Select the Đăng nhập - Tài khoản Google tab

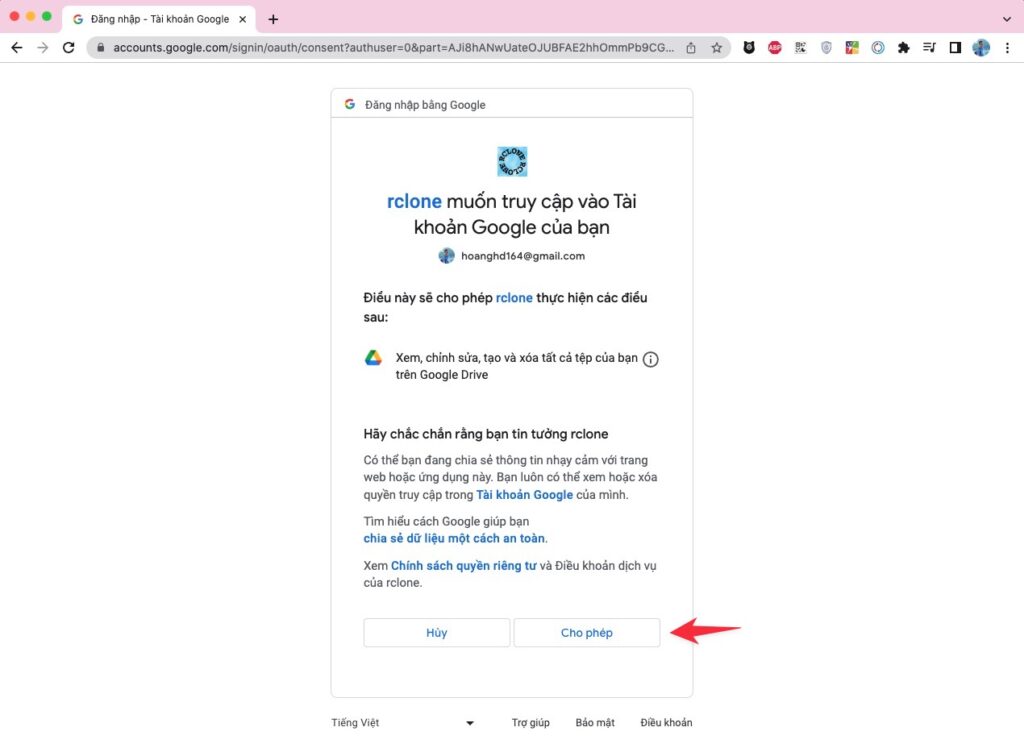[x=159, y=20]
